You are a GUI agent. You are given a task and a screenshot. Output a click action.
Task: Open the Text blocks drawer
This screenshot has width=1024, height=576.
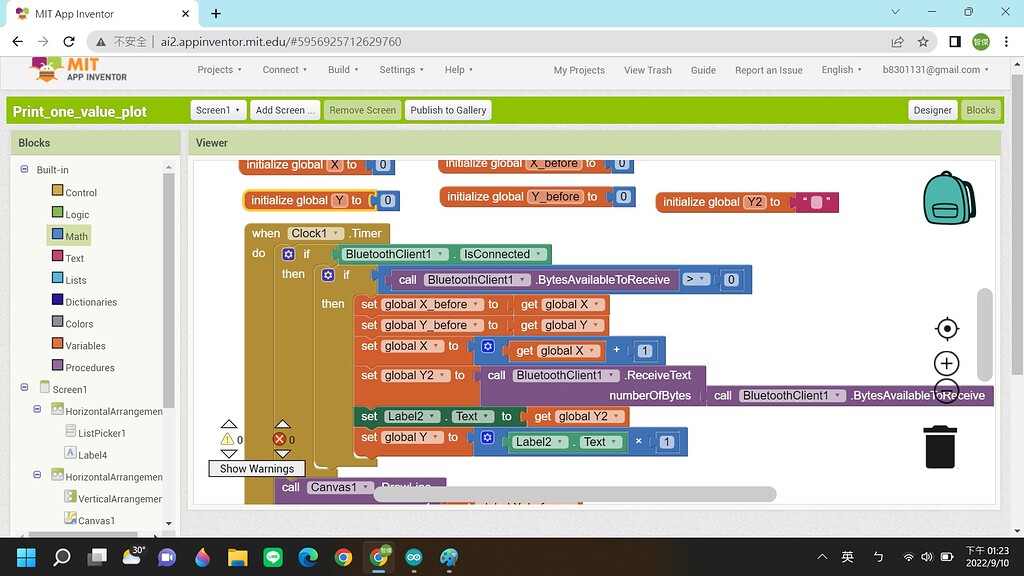click(75, 256)
